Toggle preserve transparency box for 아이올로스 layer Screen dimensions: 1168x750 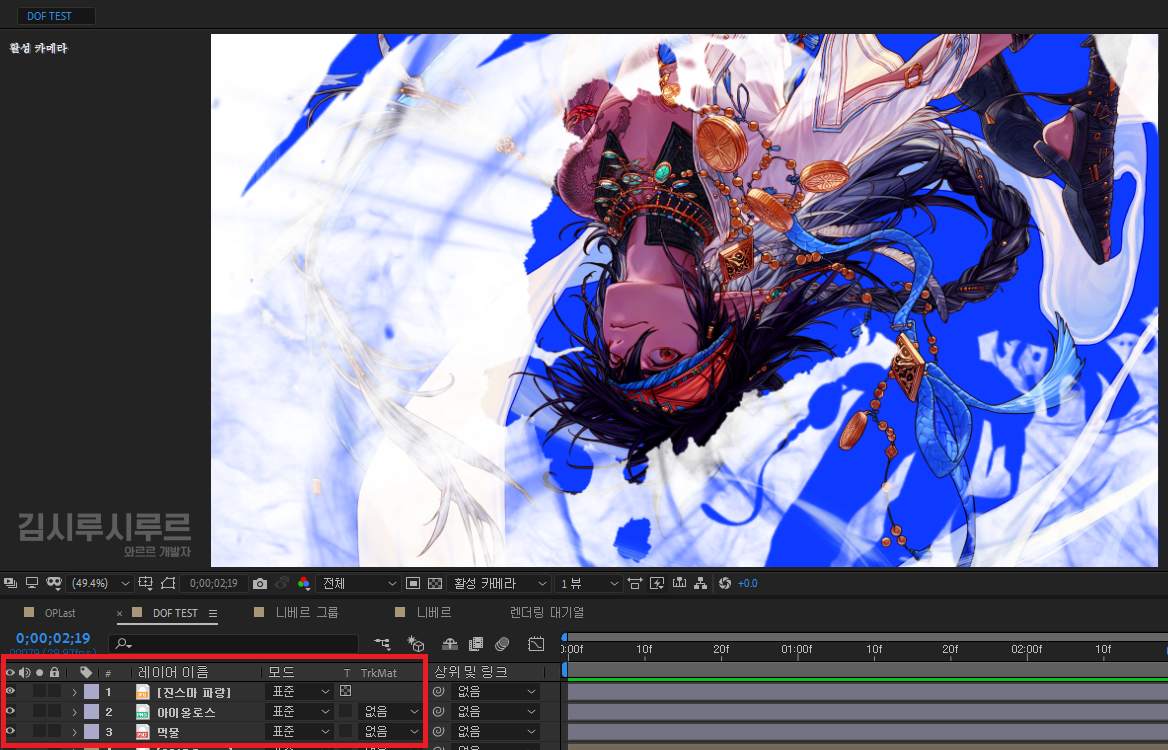click(346, 712)
